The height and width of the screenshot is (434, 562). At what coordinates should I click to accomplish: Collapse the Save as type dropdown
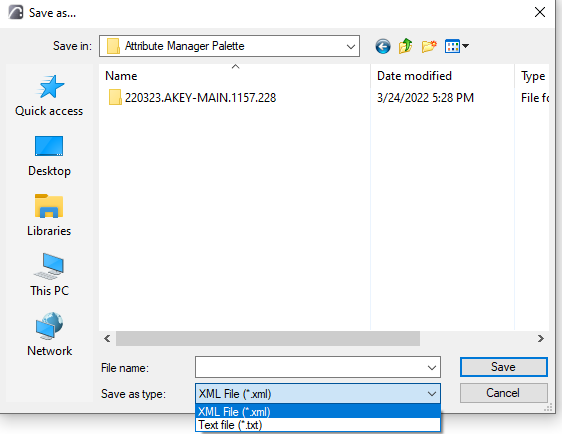(x=432, y=394)
